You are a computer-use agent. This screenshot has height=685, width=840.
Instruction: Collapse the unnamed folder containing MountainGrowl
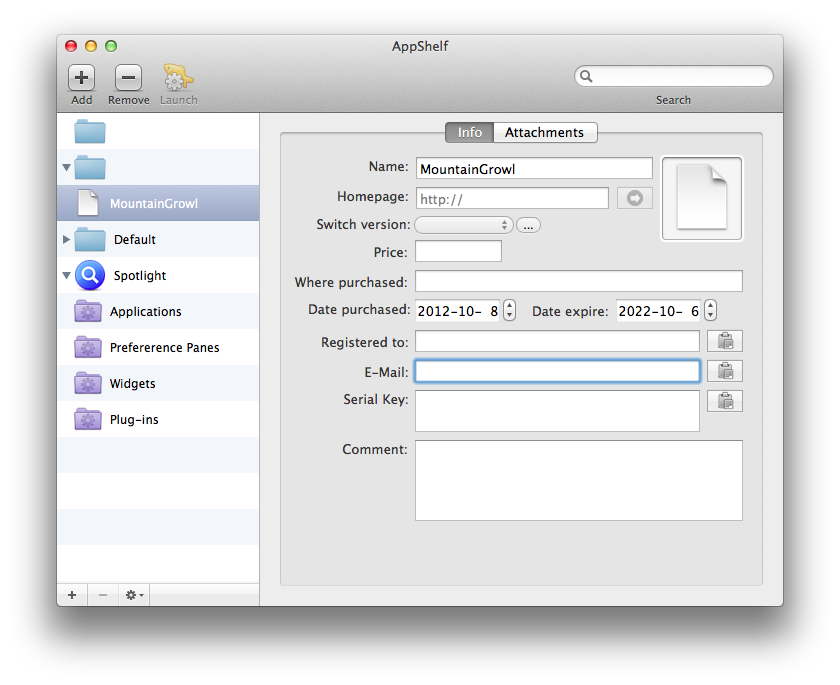pyautogui.click(x=66, y=168)
